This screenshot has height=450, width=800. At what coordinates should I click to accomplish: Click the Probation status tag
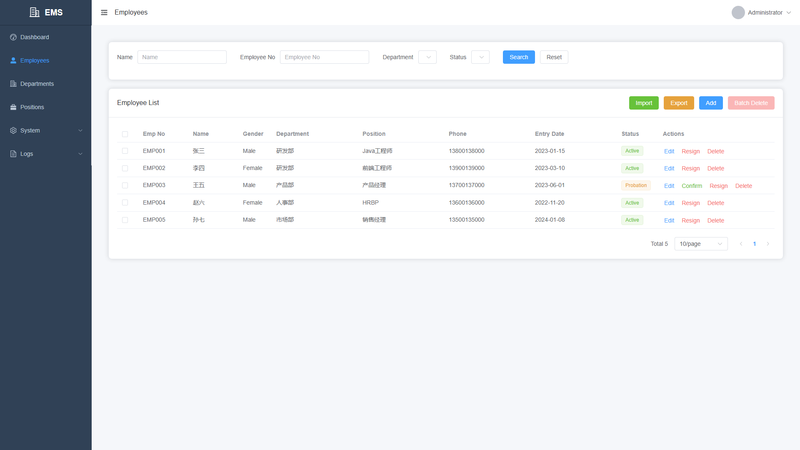click(x=636, y=185)
